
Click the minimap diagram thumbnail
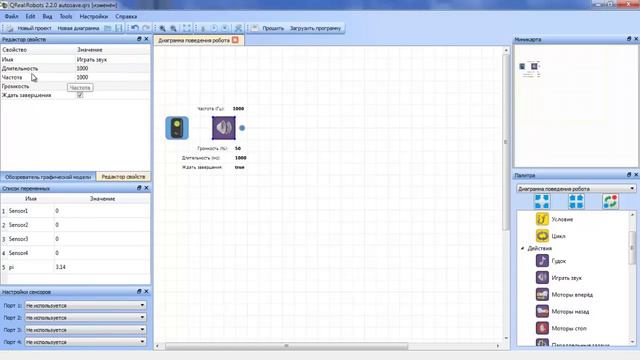[530, 68]
